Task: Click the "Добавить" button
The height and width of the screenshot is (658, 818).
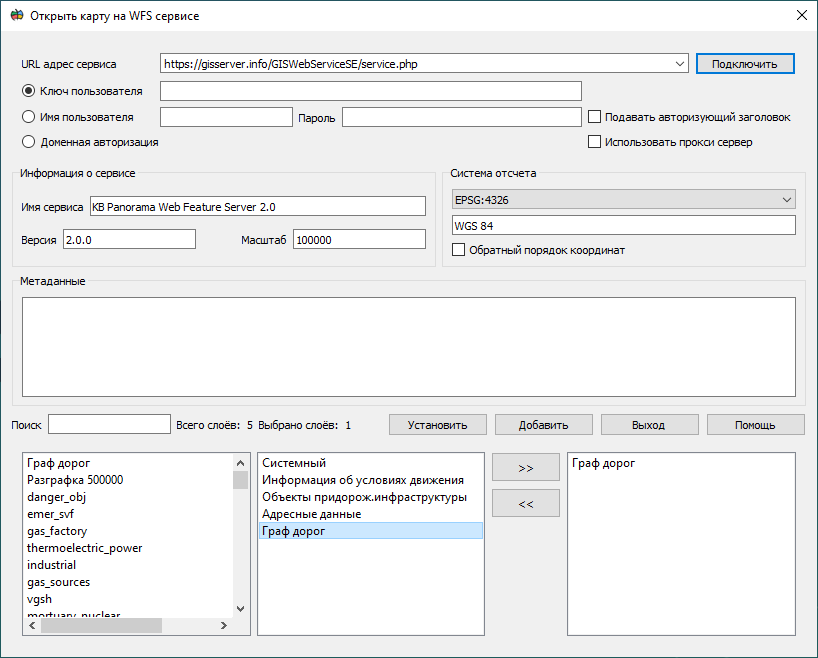Action: [543, 424]
